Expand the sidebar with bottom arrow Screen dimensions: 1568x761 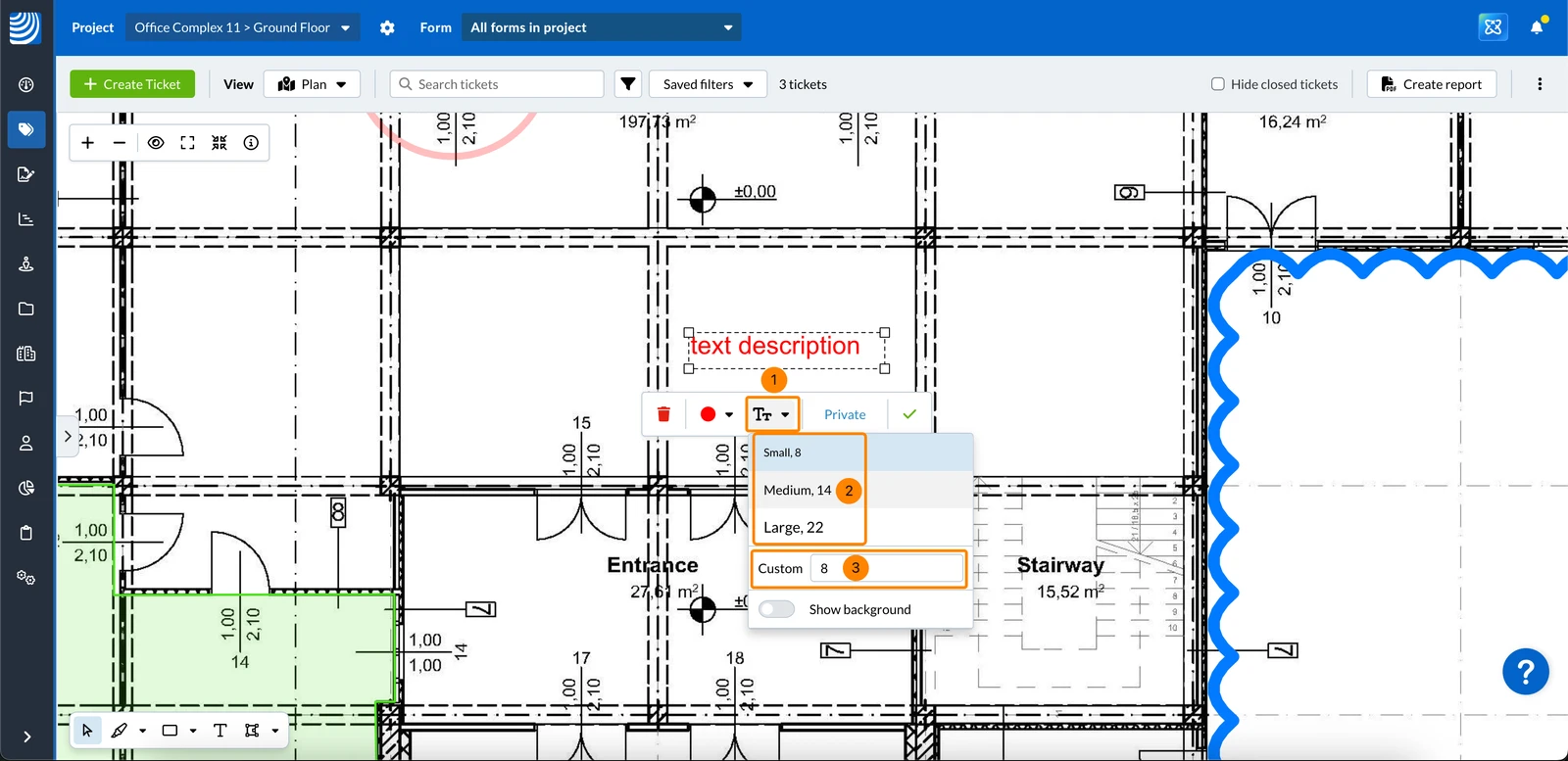point(26,737)
